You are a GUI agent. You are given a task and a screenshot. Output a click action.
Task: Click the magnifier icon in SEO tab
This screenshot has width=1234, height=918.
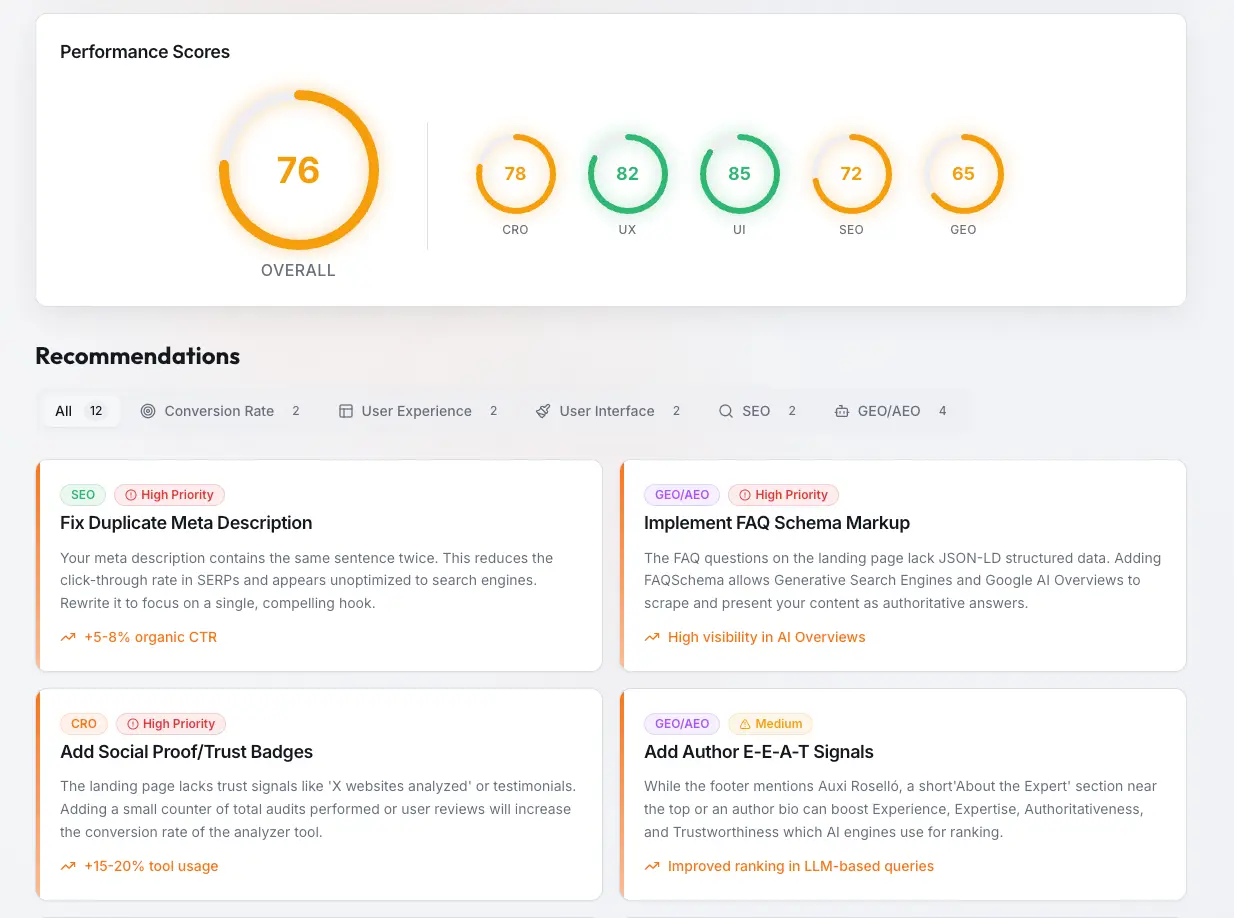726,411
